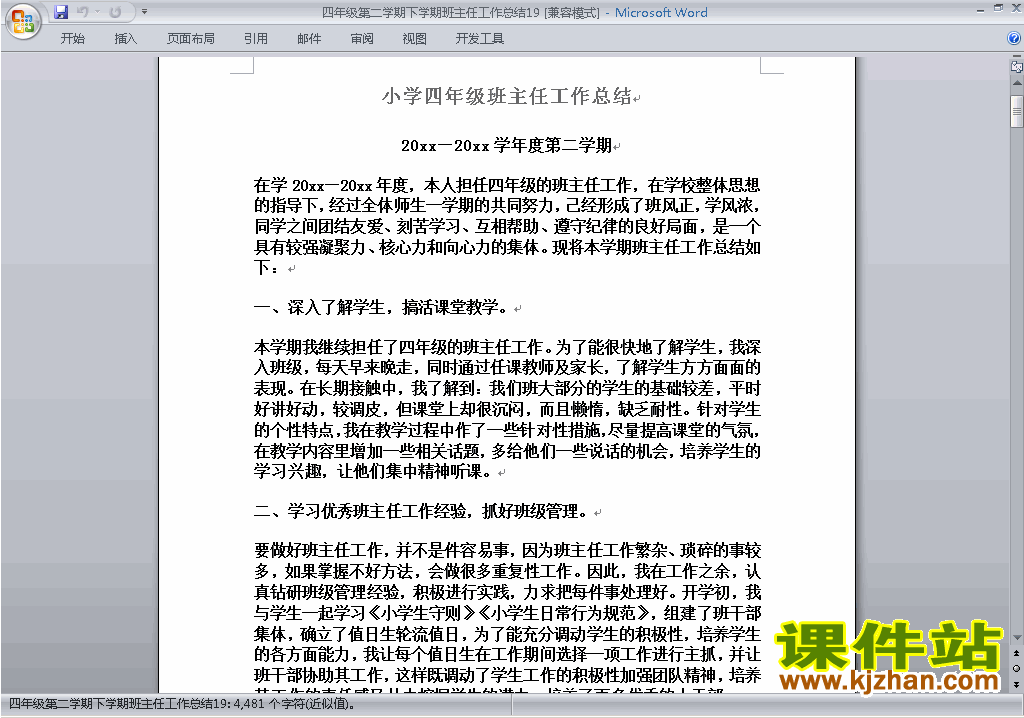1024x718 pixels.
Task: Jump to previous page with double-up arrows
Action: point(1016,653)
